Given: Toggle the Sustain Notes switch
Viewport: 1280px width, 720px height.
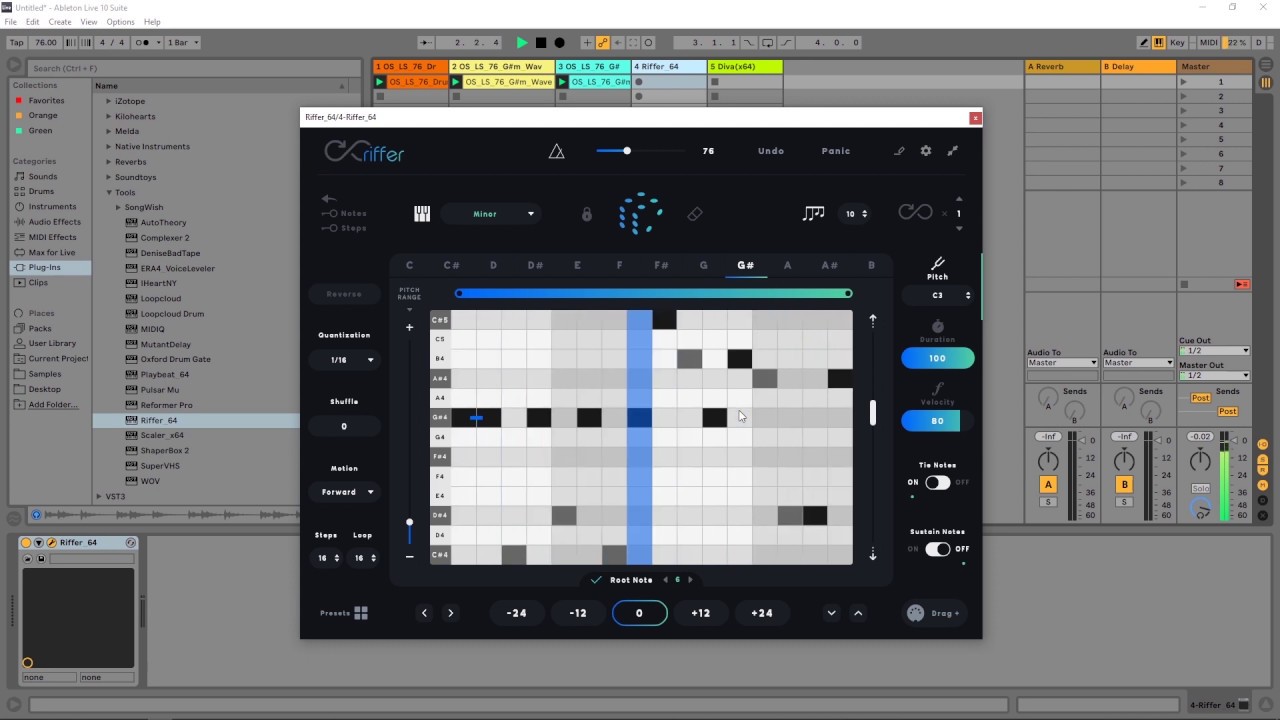Looking at the screenshot, I should click(x=937, y=549).
